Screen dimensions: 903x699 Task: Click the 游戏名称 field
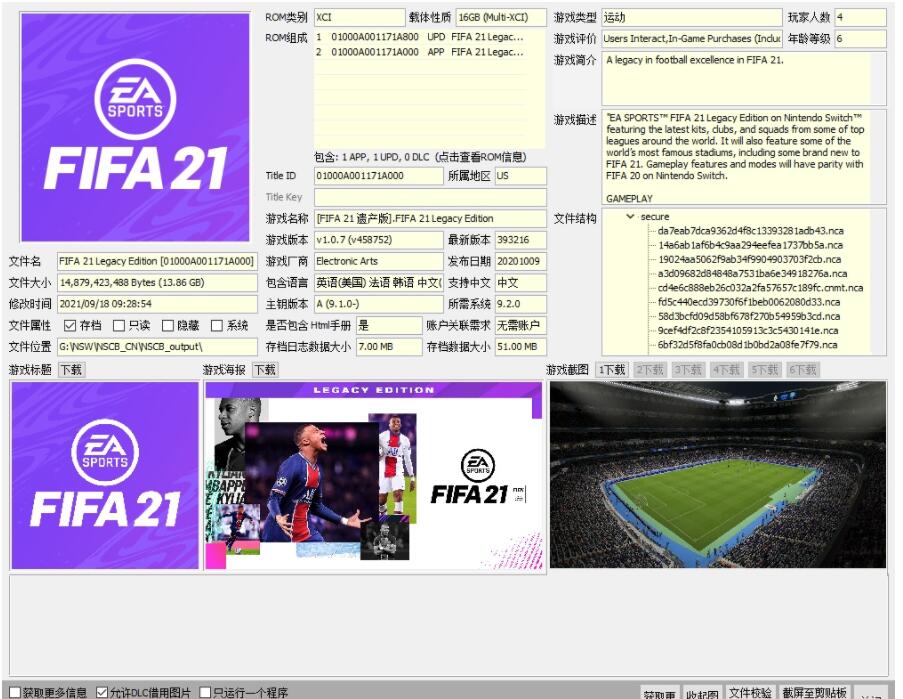tap(430, 219)
